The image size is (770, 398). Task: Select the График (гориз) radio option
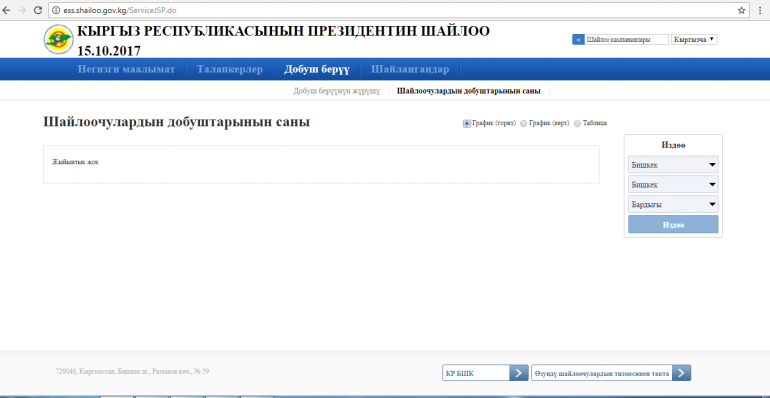[x=467, y=123]
